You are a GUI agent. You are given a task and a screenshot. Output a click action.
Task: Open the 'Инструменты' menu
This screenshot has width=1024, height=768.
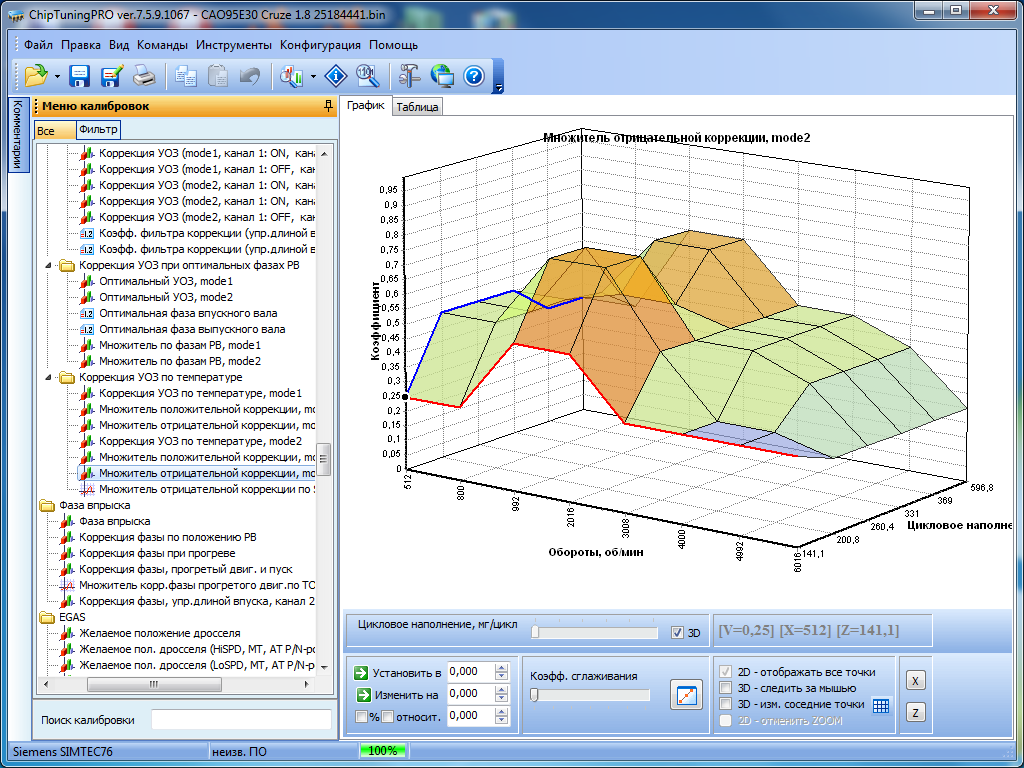point(233,45)
